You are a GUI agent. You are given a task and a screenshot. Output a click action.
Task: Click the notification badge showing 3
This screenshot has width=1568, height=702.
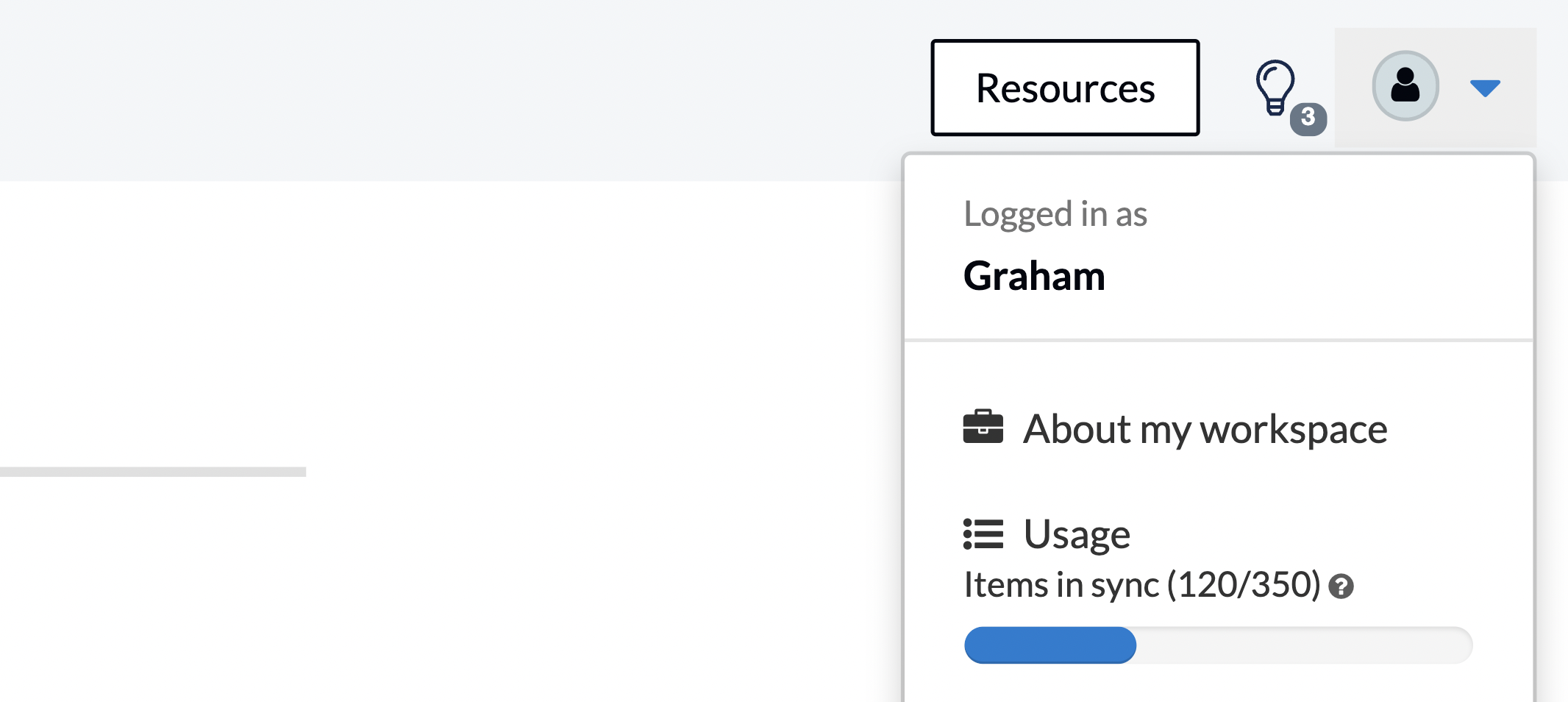tap(1308, 118)
